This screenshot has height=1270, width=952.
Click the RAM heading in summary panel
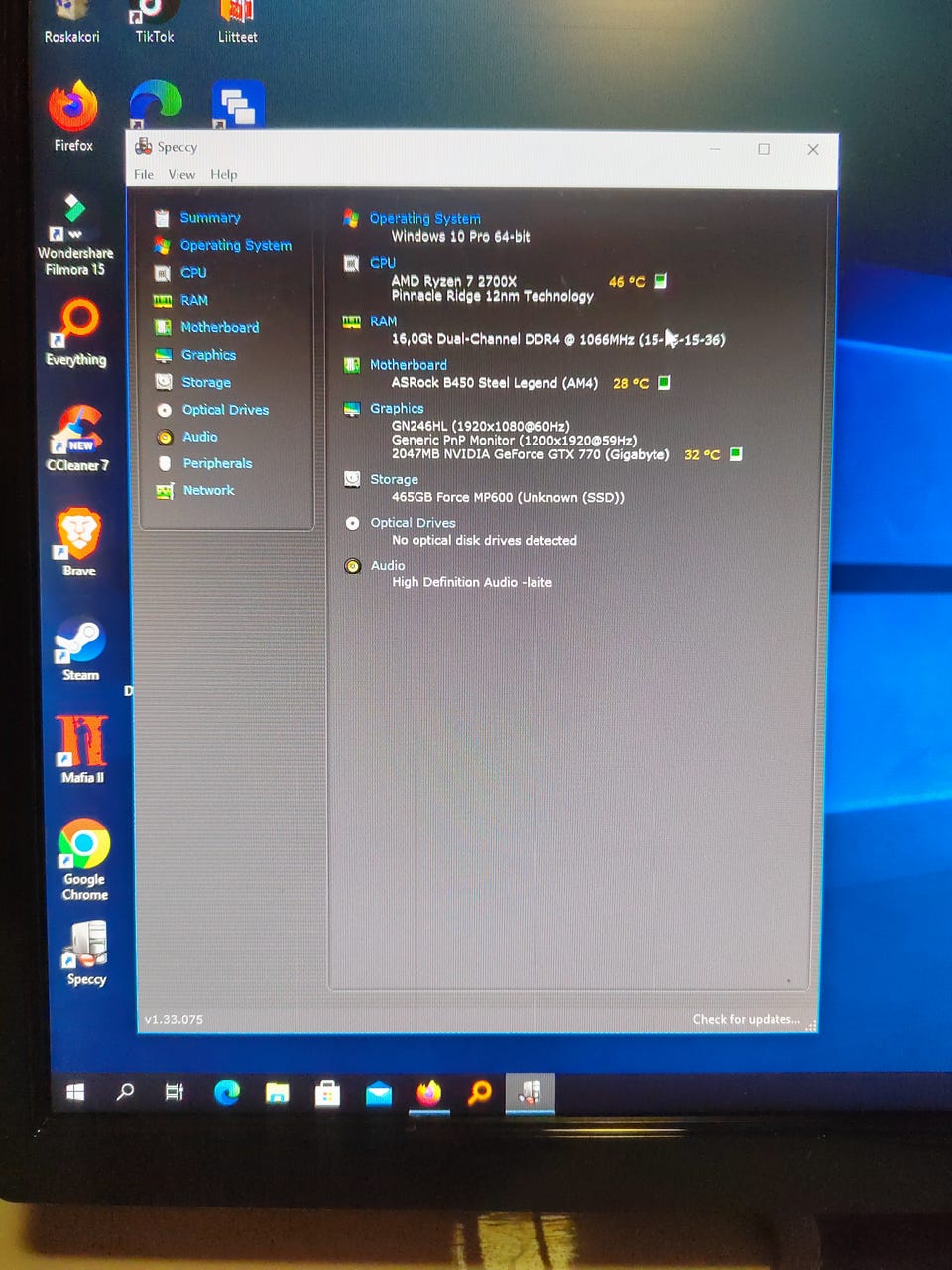(383, 321)
